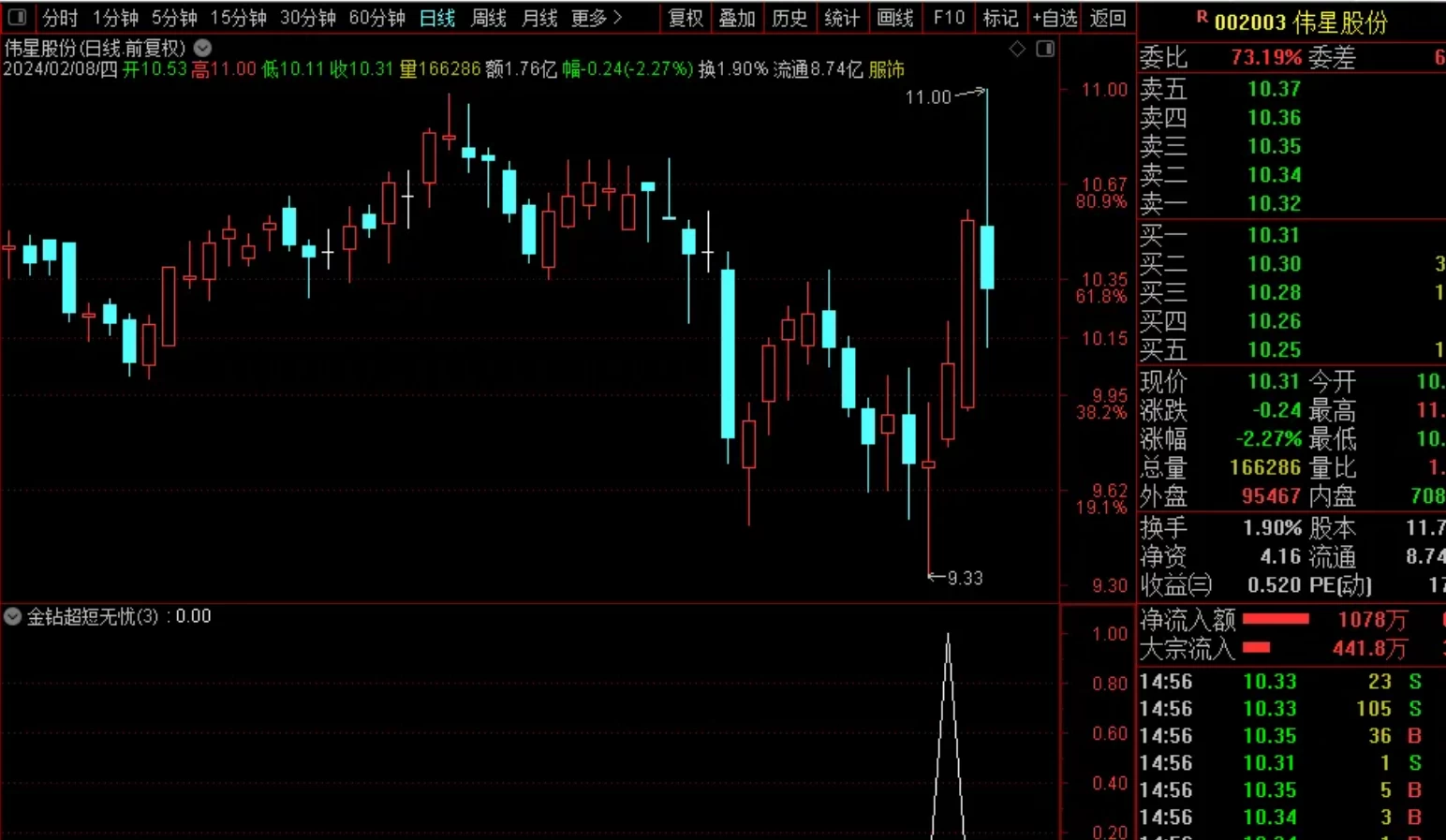Click the panel layout icon at top-left
Image resolution: width=1446 pixels, height=840 pixels.
coord(17,17)
